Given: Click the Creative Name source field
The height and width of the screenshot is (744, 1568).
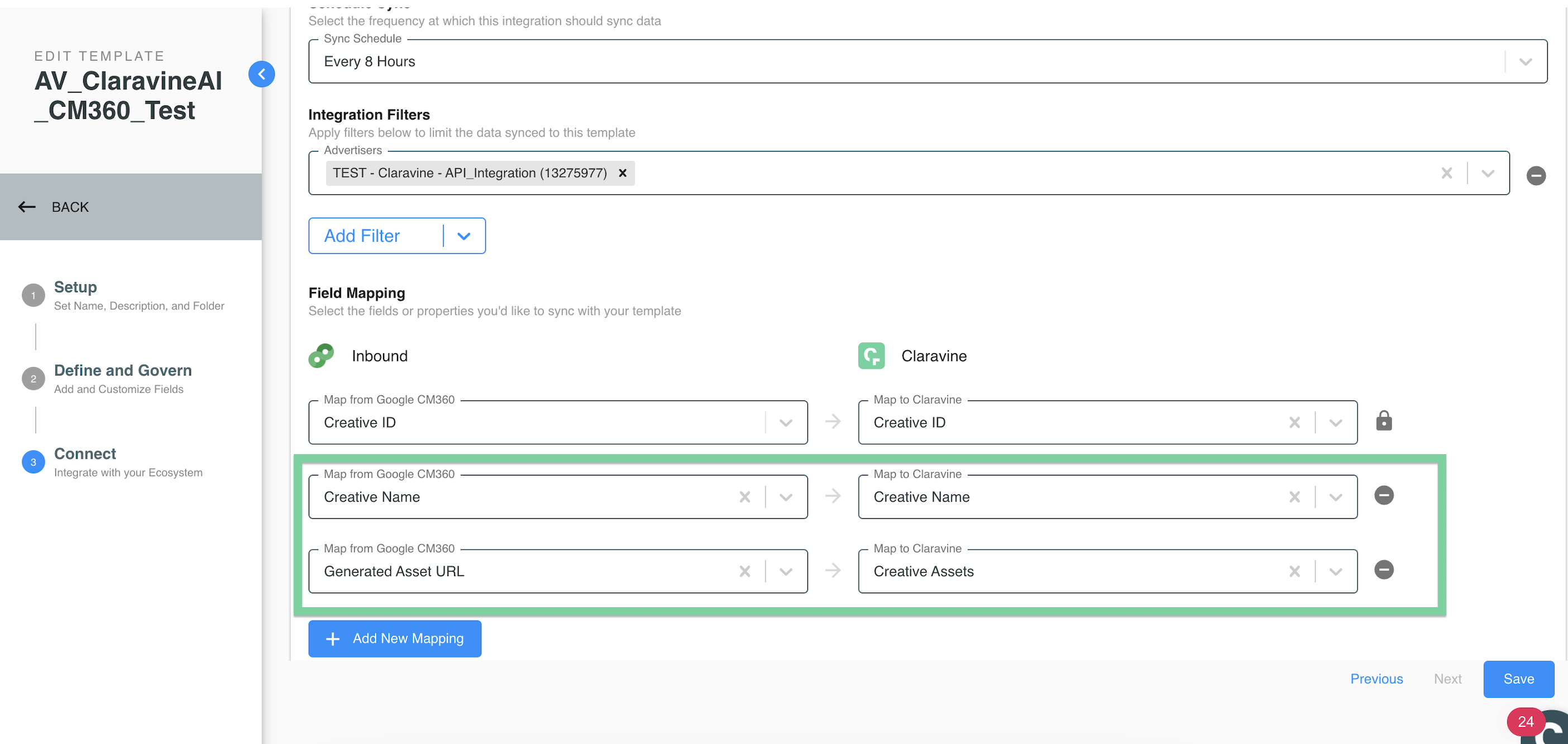Looking at the screenshot, I should point(558,497).
